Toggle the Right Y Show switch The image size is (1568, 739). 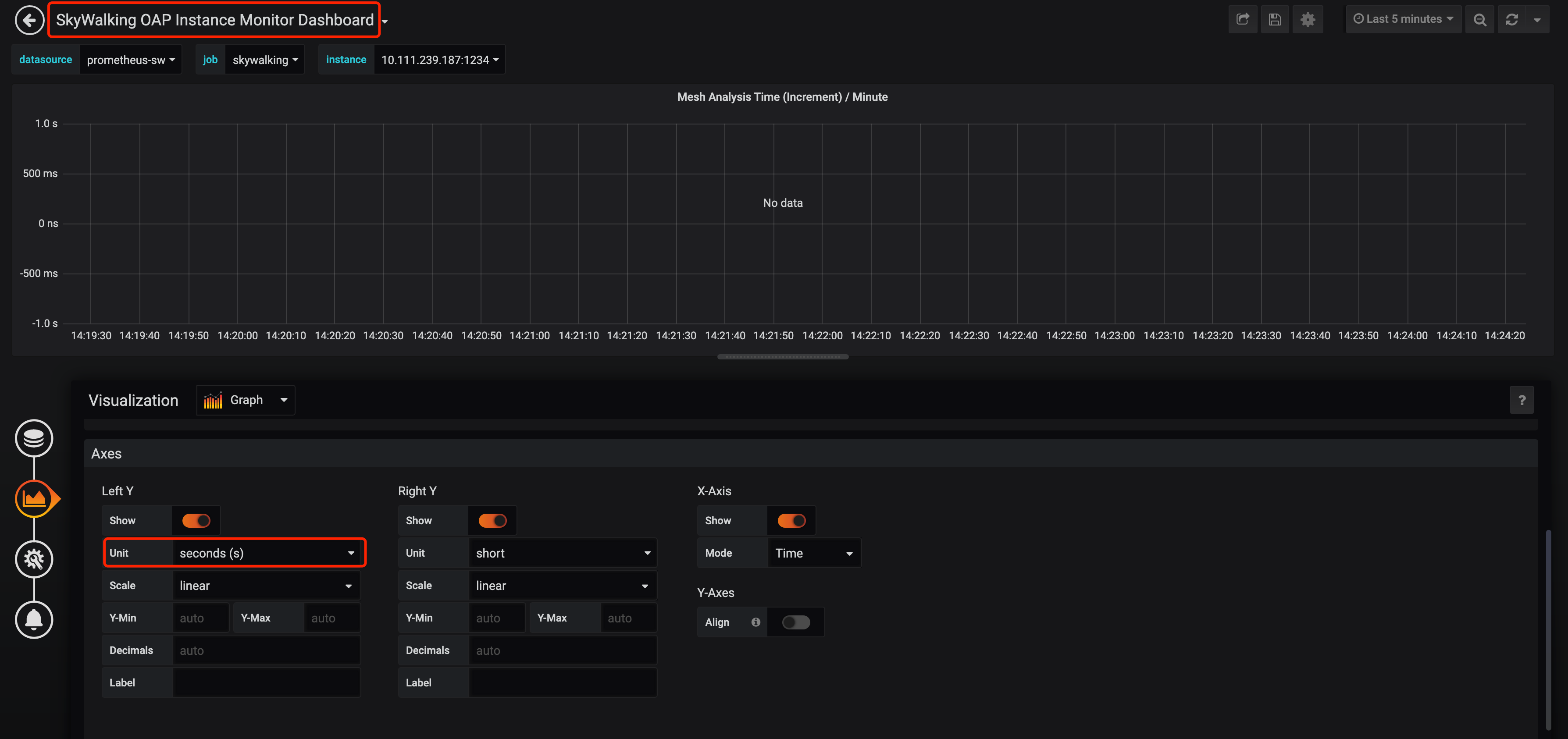click(492, 521)
